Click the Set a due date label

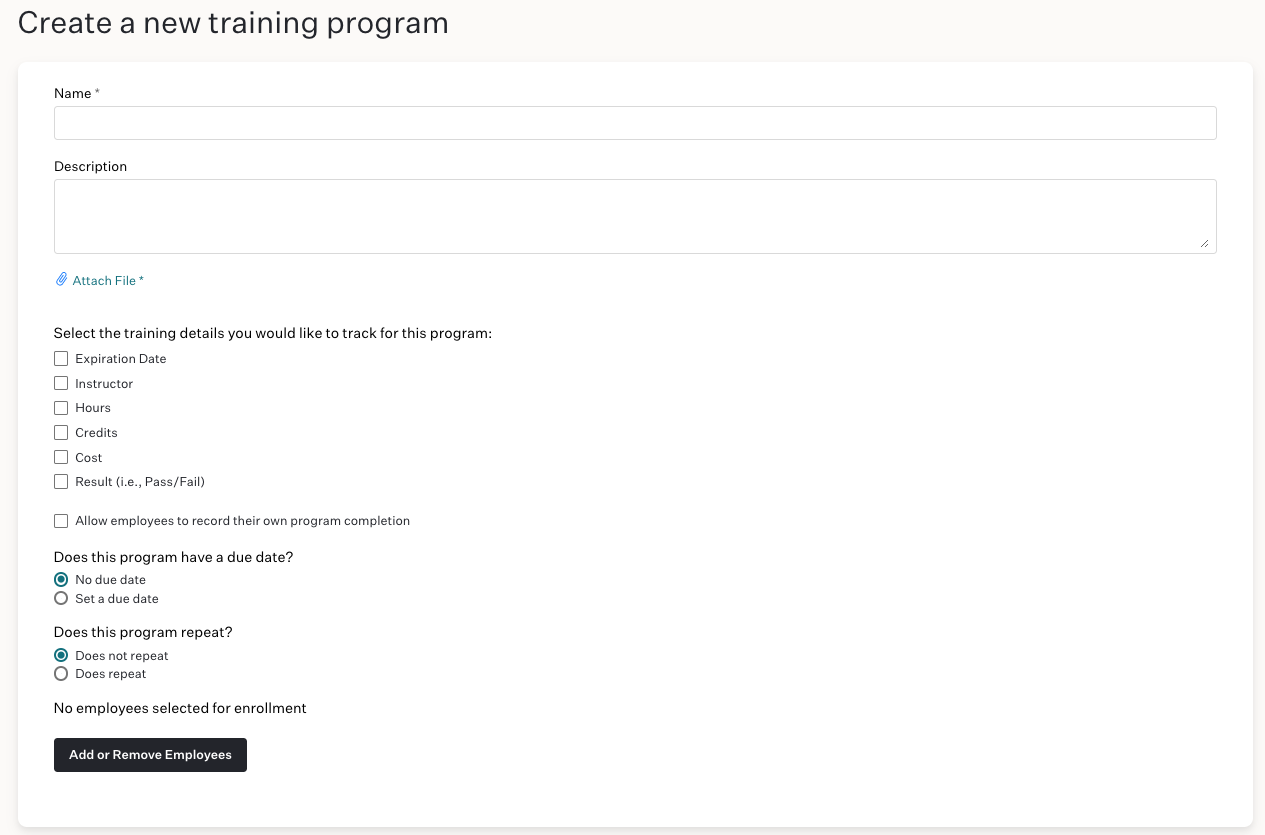click(x=117, y=599)
